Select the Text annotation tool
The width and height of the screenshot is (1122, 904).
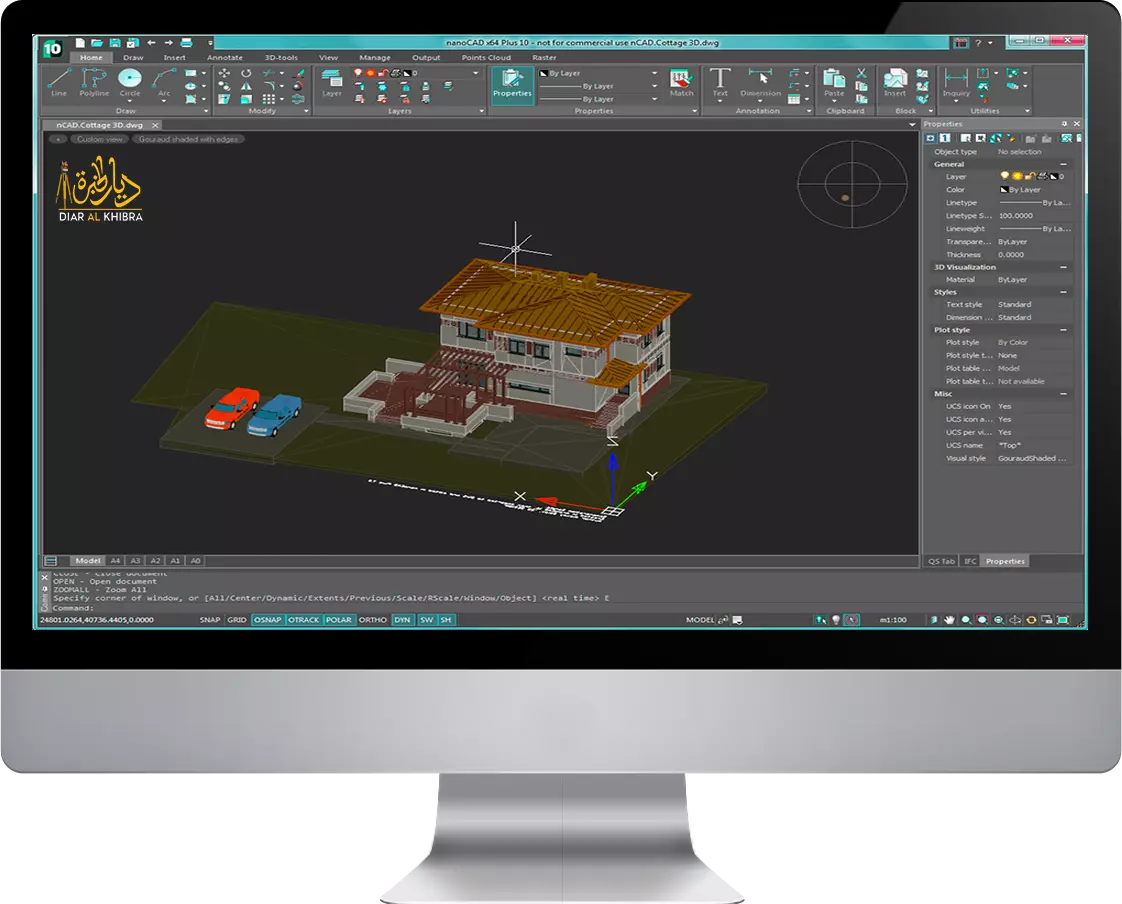coord(720,82)
